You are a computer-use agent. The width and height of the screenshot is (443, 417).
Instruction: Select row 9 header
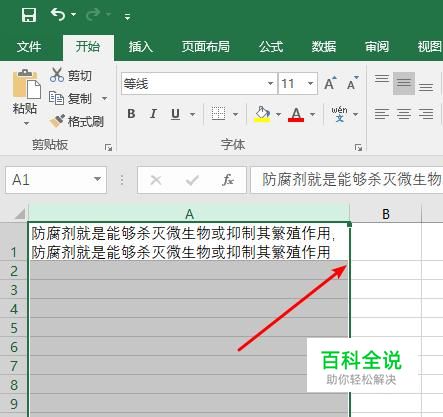tap(14, 404)
